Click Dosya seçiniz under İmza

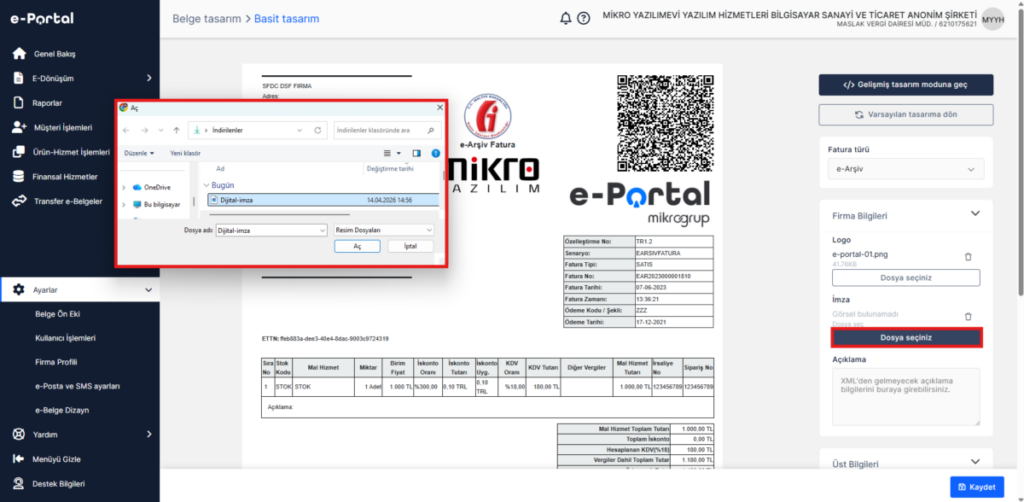pyautogui.click(x=906, y=337)
